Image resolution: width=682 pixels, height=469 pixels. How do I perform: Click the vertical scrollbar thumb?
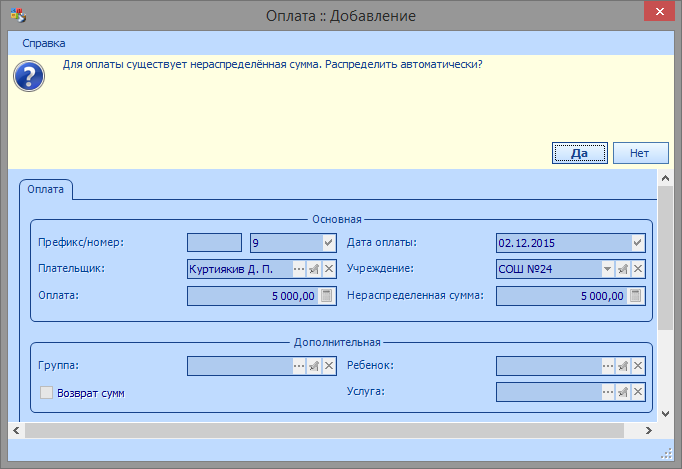pyautogui.click(x=665, y=258)
